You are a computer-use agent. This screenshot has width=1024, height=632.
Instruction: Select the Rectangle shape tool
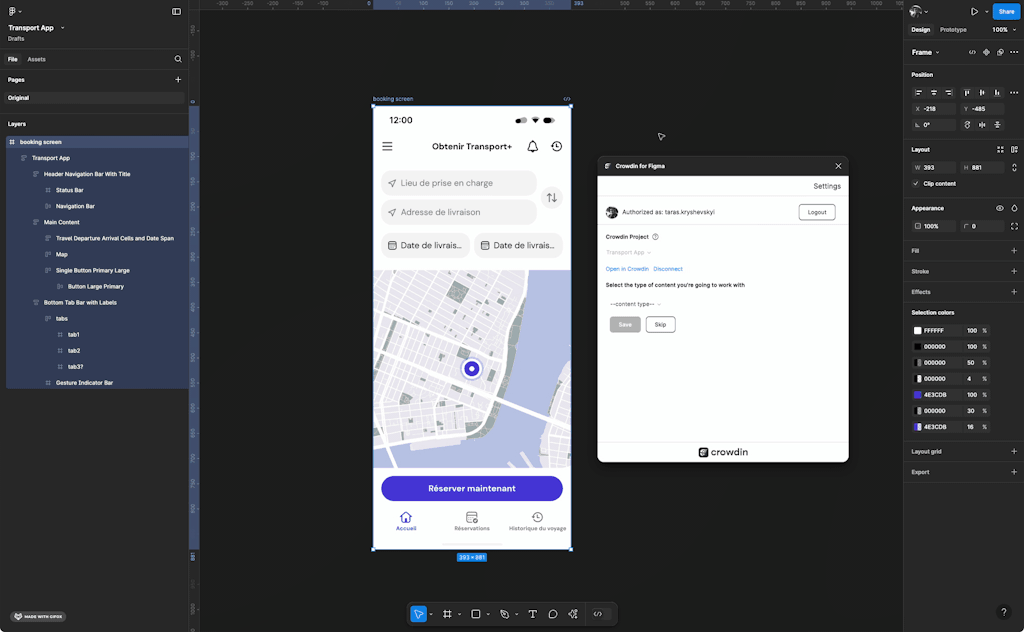474,613
